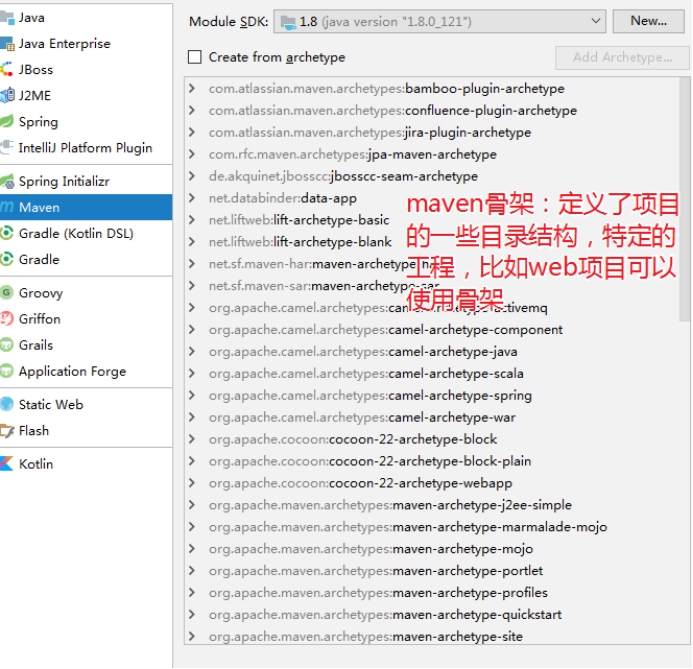Viewport: 693px width, 669px height.
Task: Click the Maven m icon
Action: (x=7, y=207)
